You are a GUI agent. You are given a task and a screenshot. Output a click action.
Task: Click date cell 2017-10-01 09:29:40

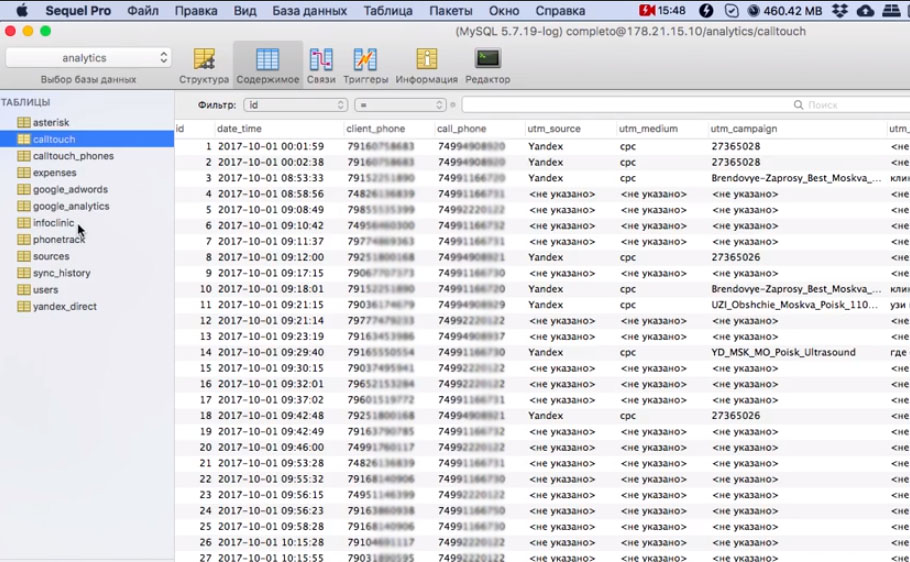click(x=271, y=352)
